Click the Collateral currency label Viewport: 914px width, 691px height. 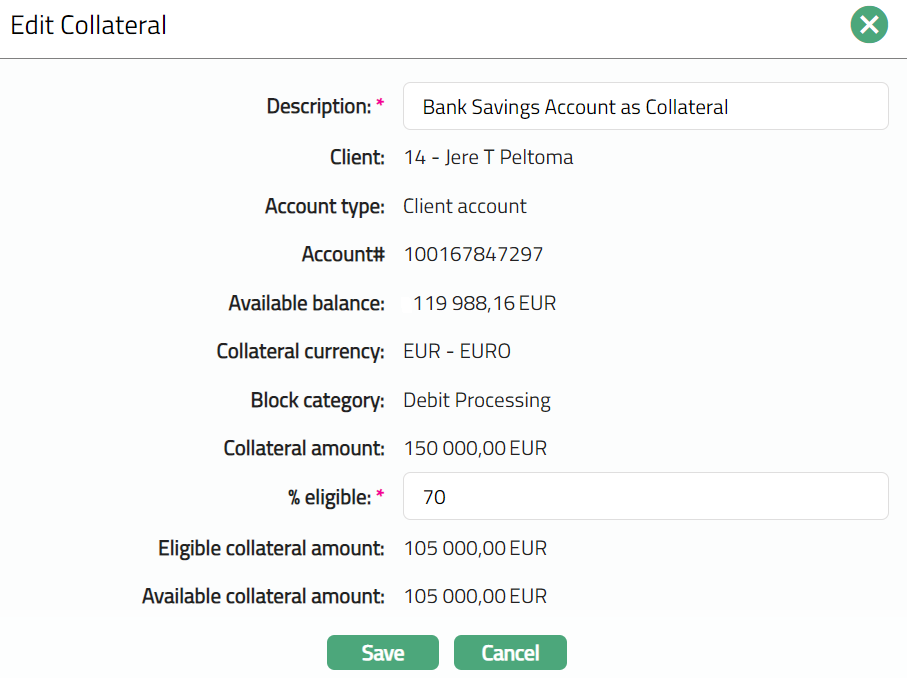coord(300,352)
